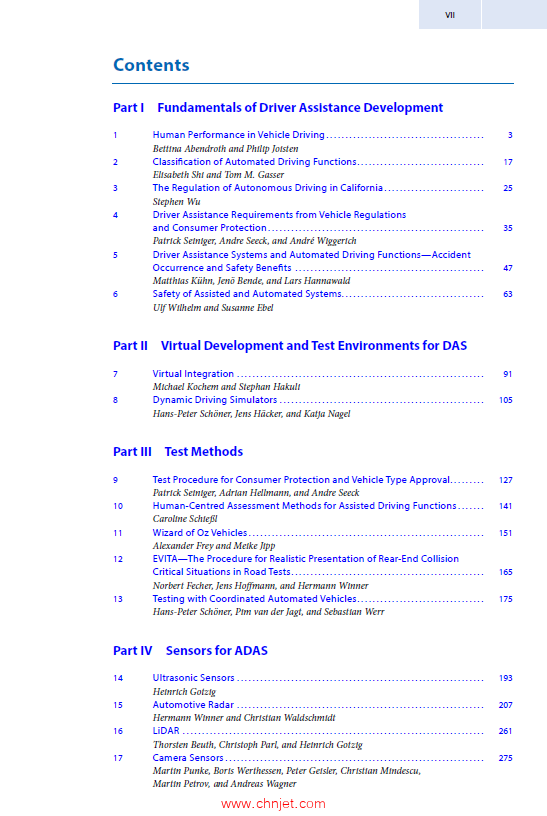Click authors Norbert Fecher, Jens Hoffmann, Hermann Winner

pos(260,586)
